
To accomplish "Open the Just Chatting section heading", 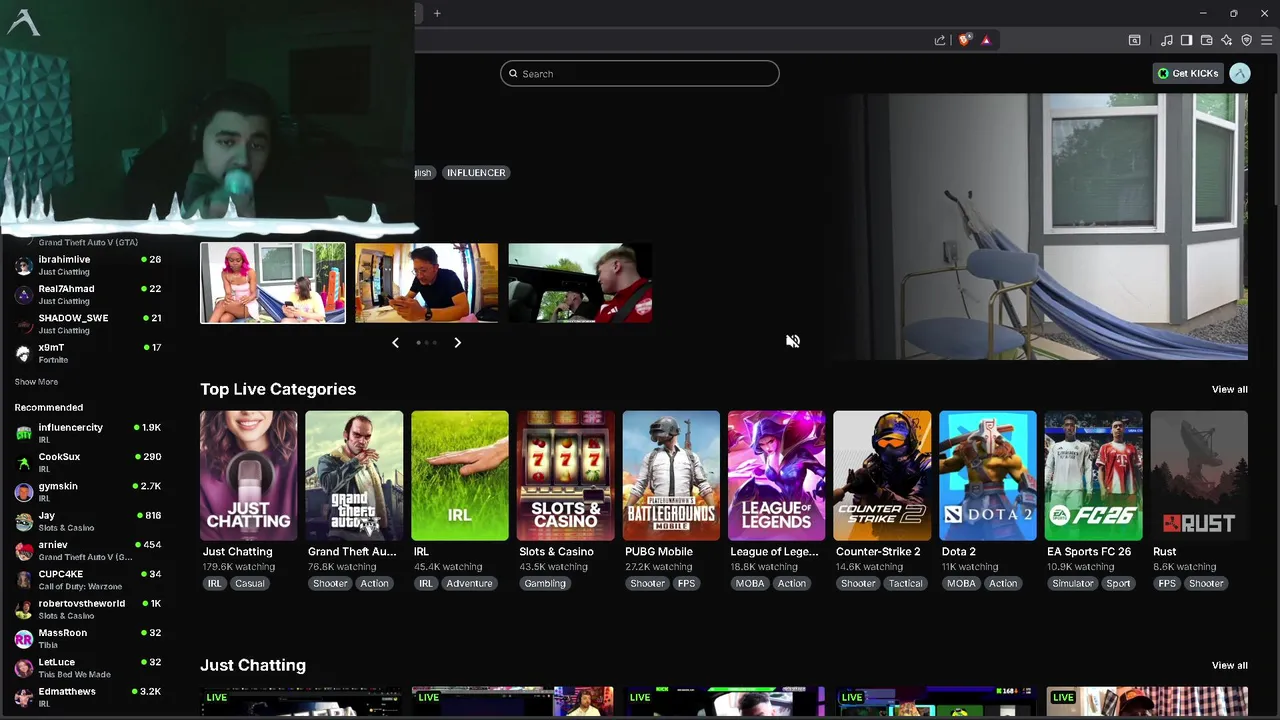I will [x=253, y=665].
